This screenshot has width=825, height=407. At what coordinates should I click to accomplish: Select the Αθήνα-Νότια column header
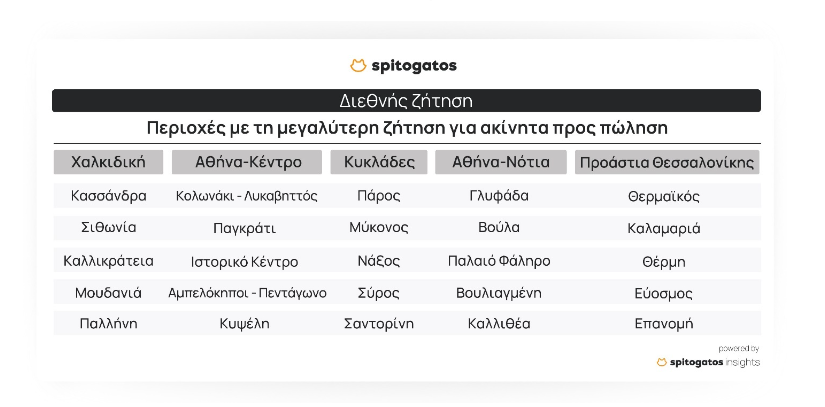(x=500, y=162)
